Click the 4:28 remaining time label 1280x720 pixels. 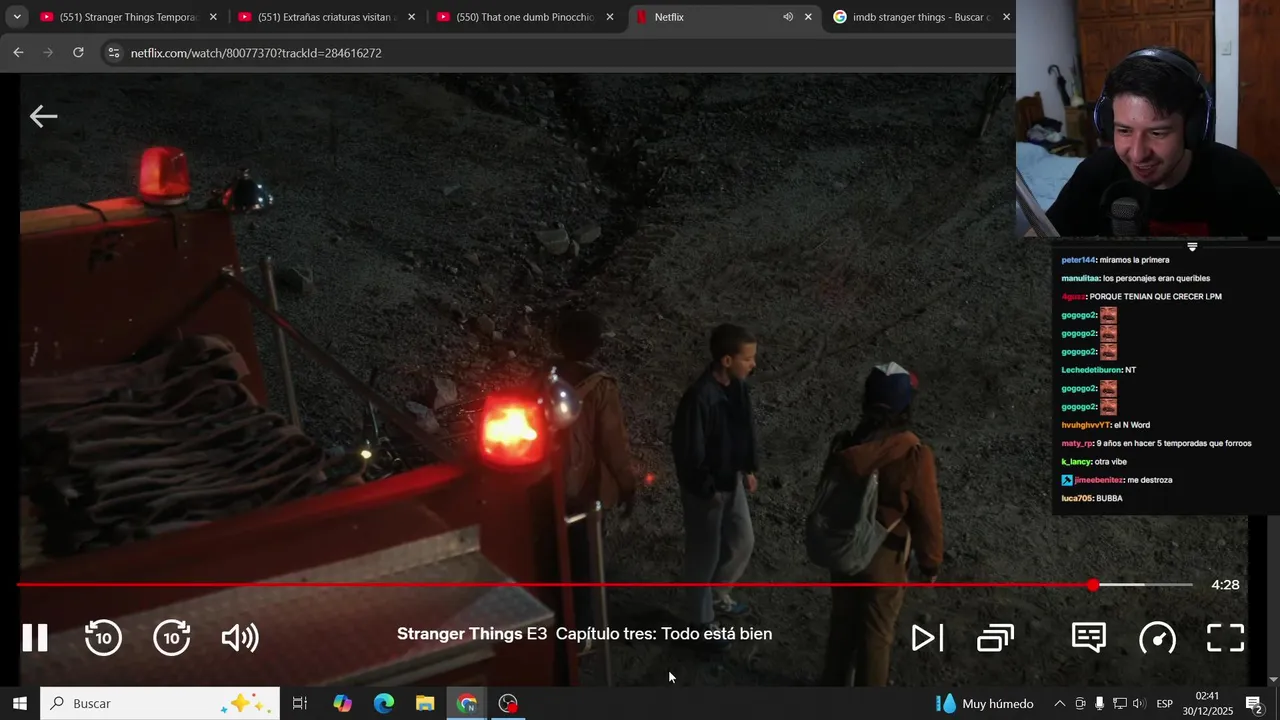tap(1225, 585)
